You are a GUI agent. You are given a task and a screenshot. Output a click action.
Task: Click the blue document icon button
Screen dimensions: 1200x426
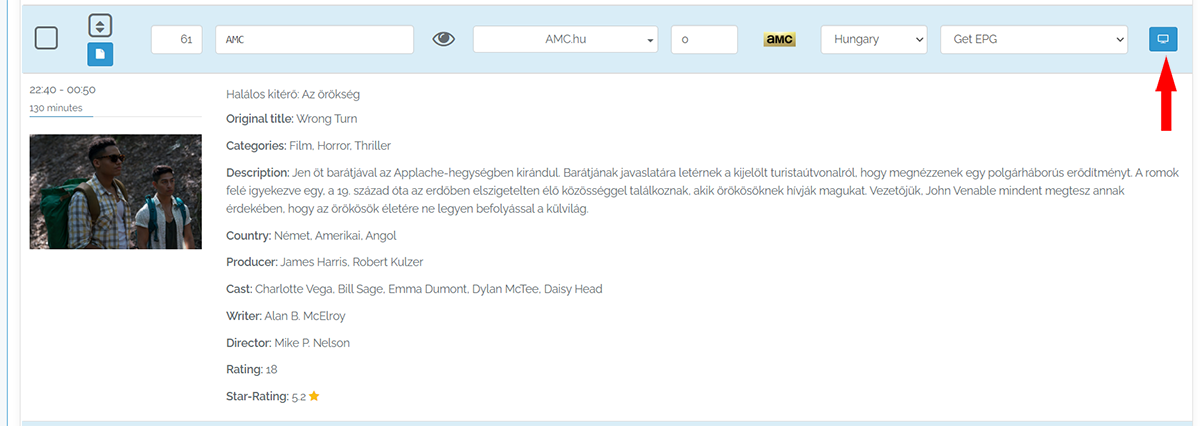(x=100, y=54)
